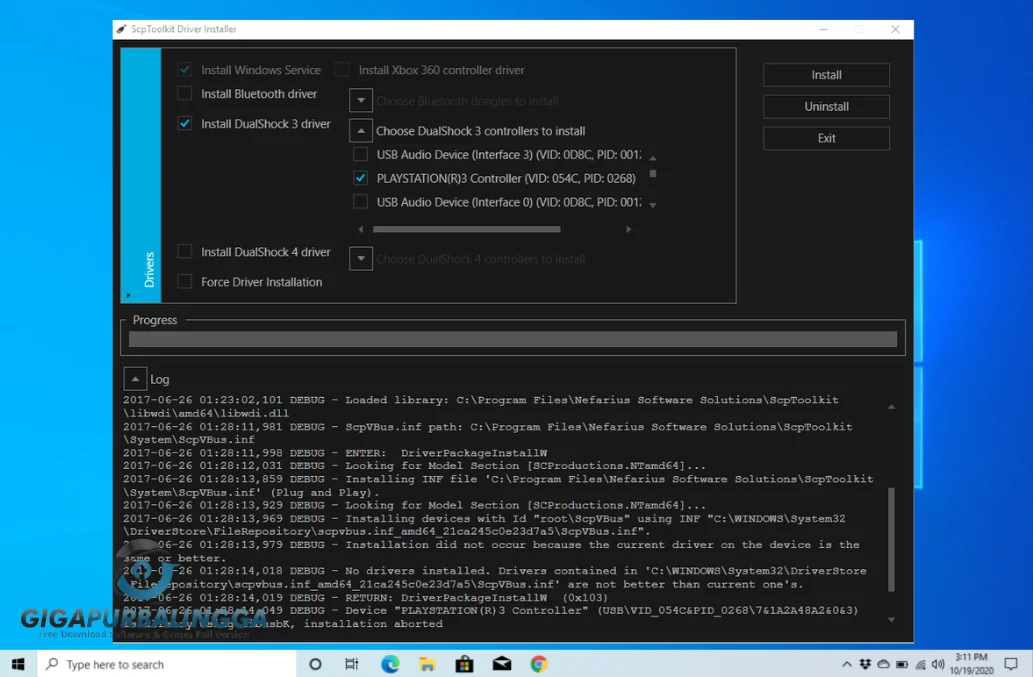
Task: Uncheck PLAYSTATION(R)3 Controller in the list
Action: coord(360,178)
